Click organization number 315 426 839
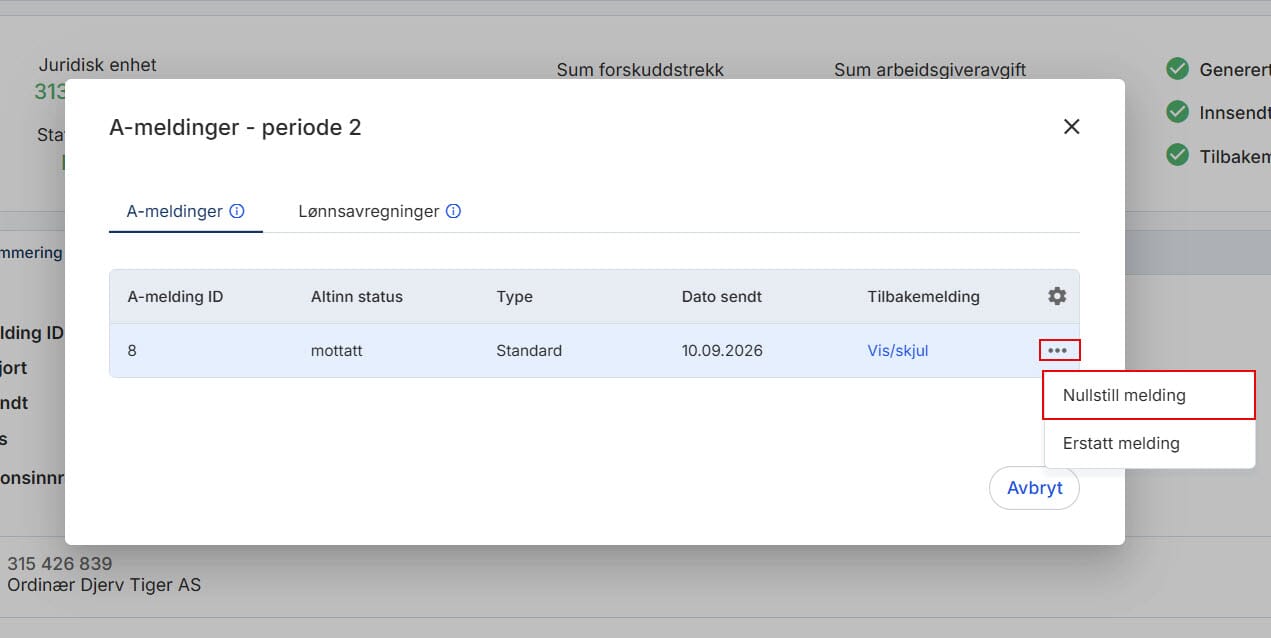The width and height of the screenshot is (1271, 638). pyautogui.click(x=60, y=564)
